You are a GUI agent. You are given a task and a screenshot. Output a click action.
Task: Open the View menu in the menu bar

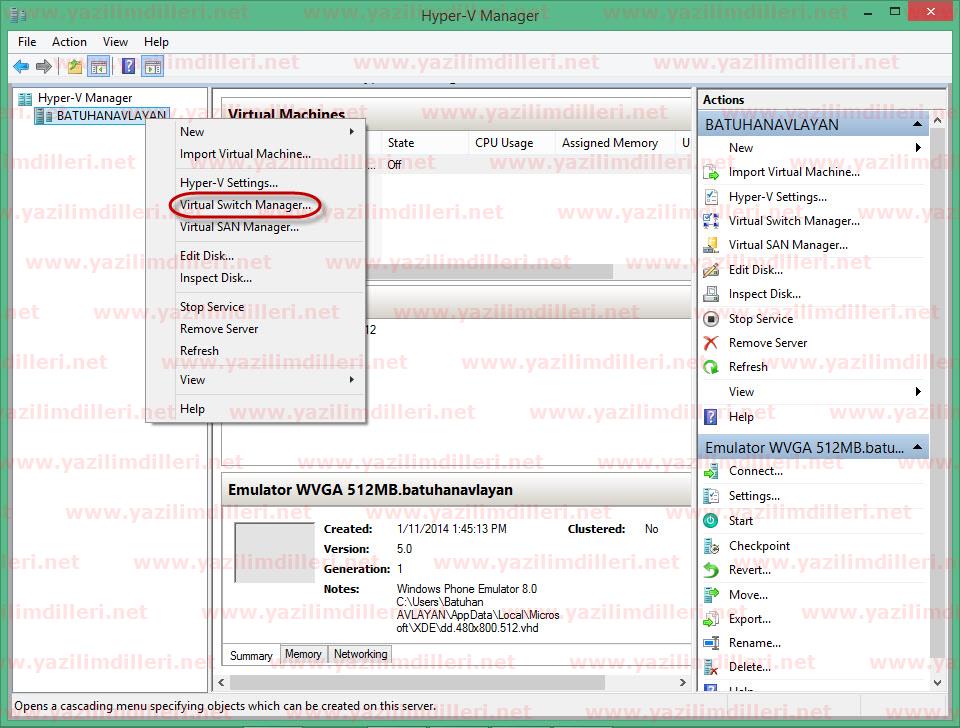tap(115, 42)
